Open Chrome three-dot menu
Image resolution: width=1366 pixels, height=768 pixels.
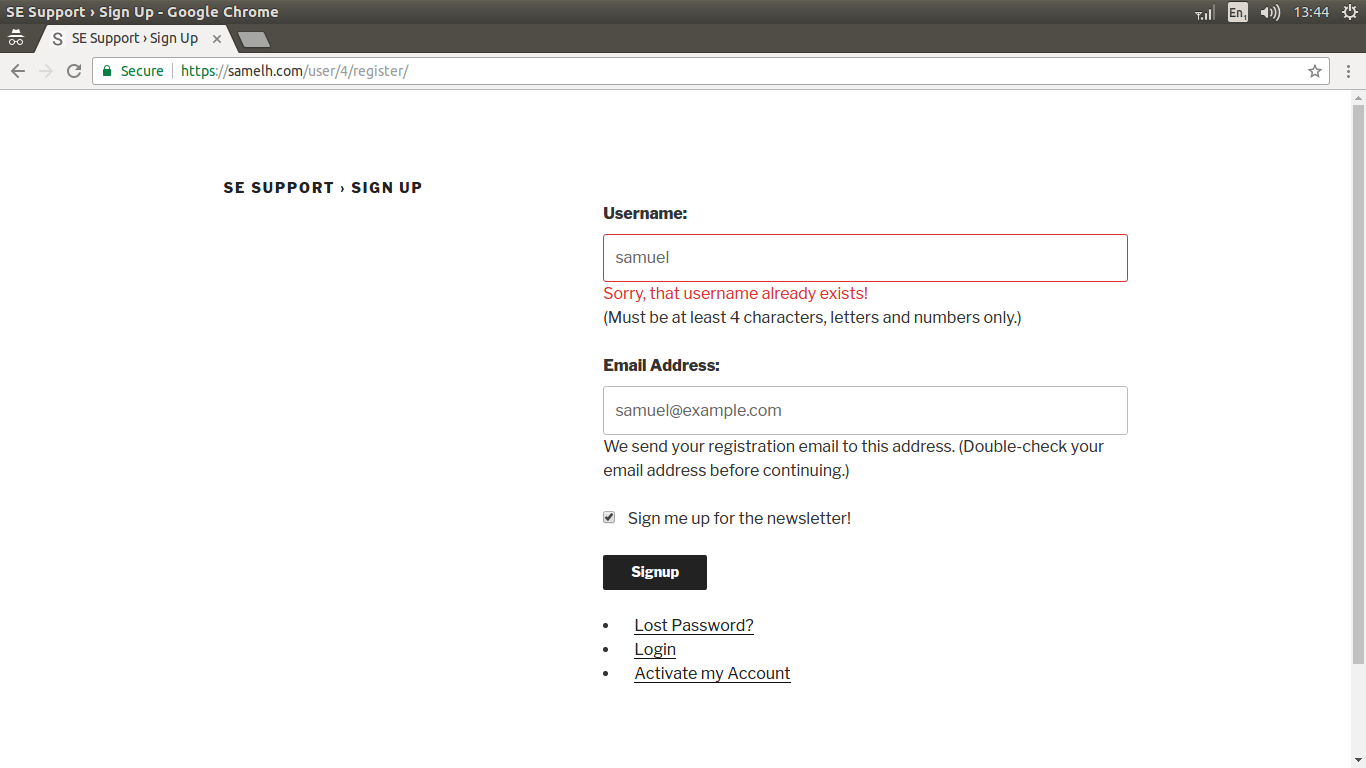click(x=1349, y=71)
